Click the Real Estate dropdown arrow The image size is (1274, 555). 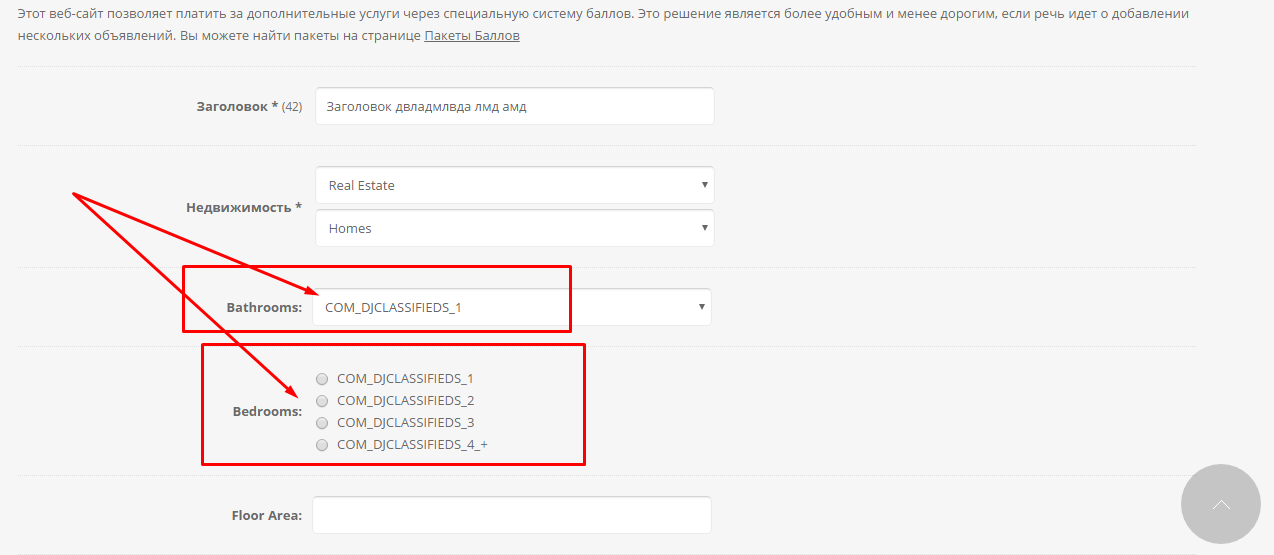pos(704,185)
